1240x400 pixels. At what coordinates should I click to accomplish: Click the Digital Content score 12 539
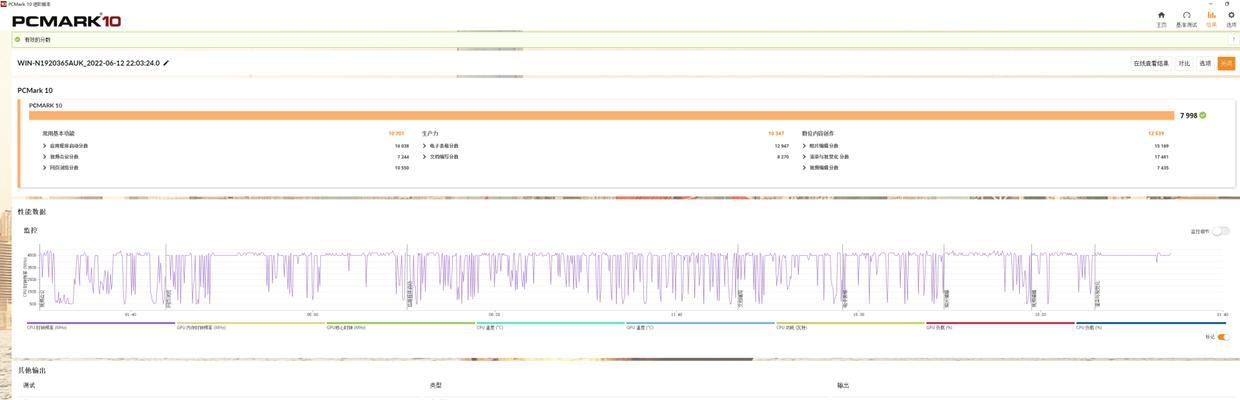point(1157,133)
